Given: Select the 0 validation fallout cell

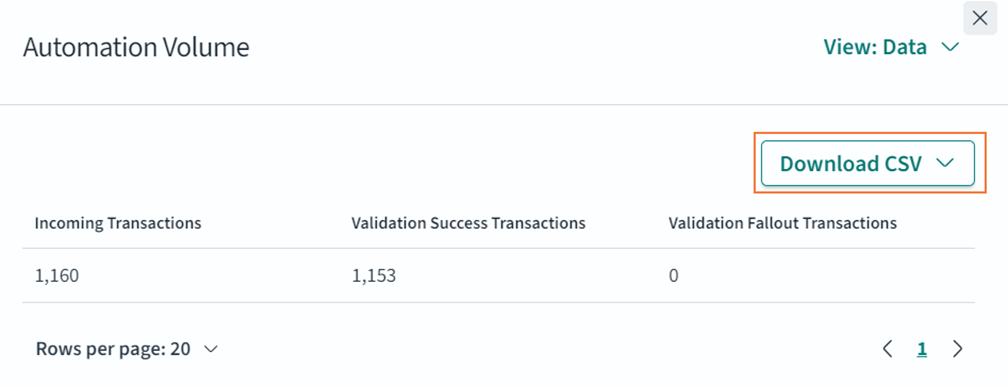Looking at the screenshot, I should [x=674, y=276].
